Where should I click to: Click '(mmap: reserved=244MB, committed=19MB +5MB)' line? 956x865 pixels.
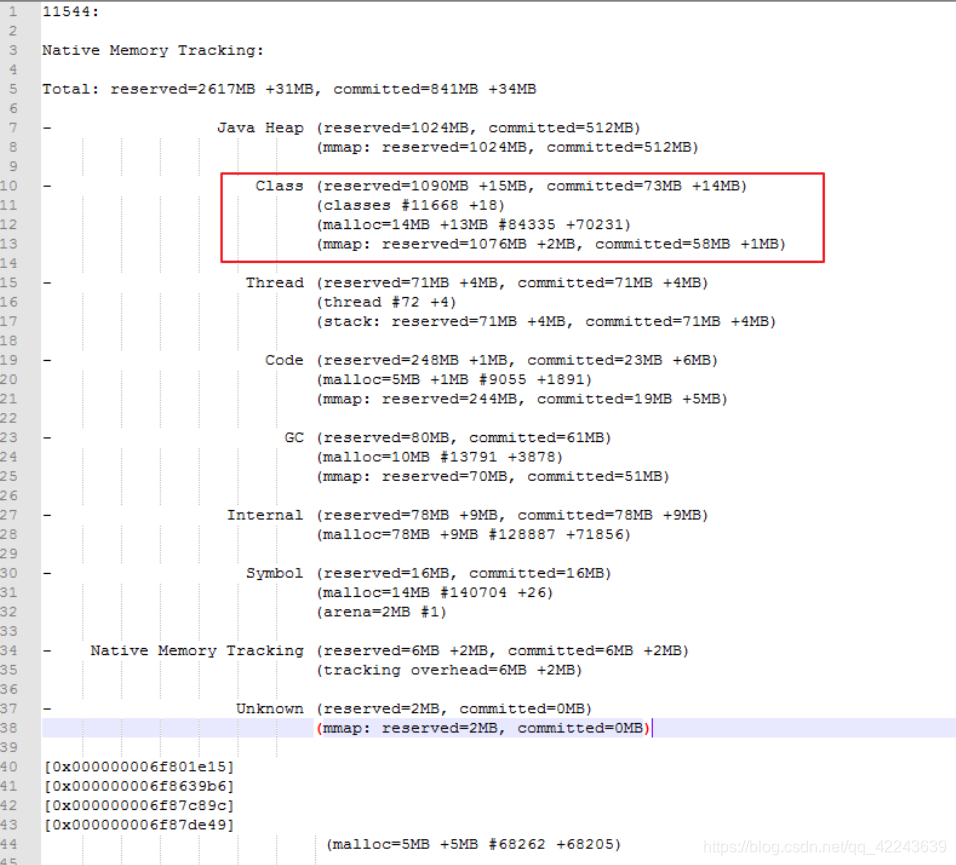tap(522, 399)
